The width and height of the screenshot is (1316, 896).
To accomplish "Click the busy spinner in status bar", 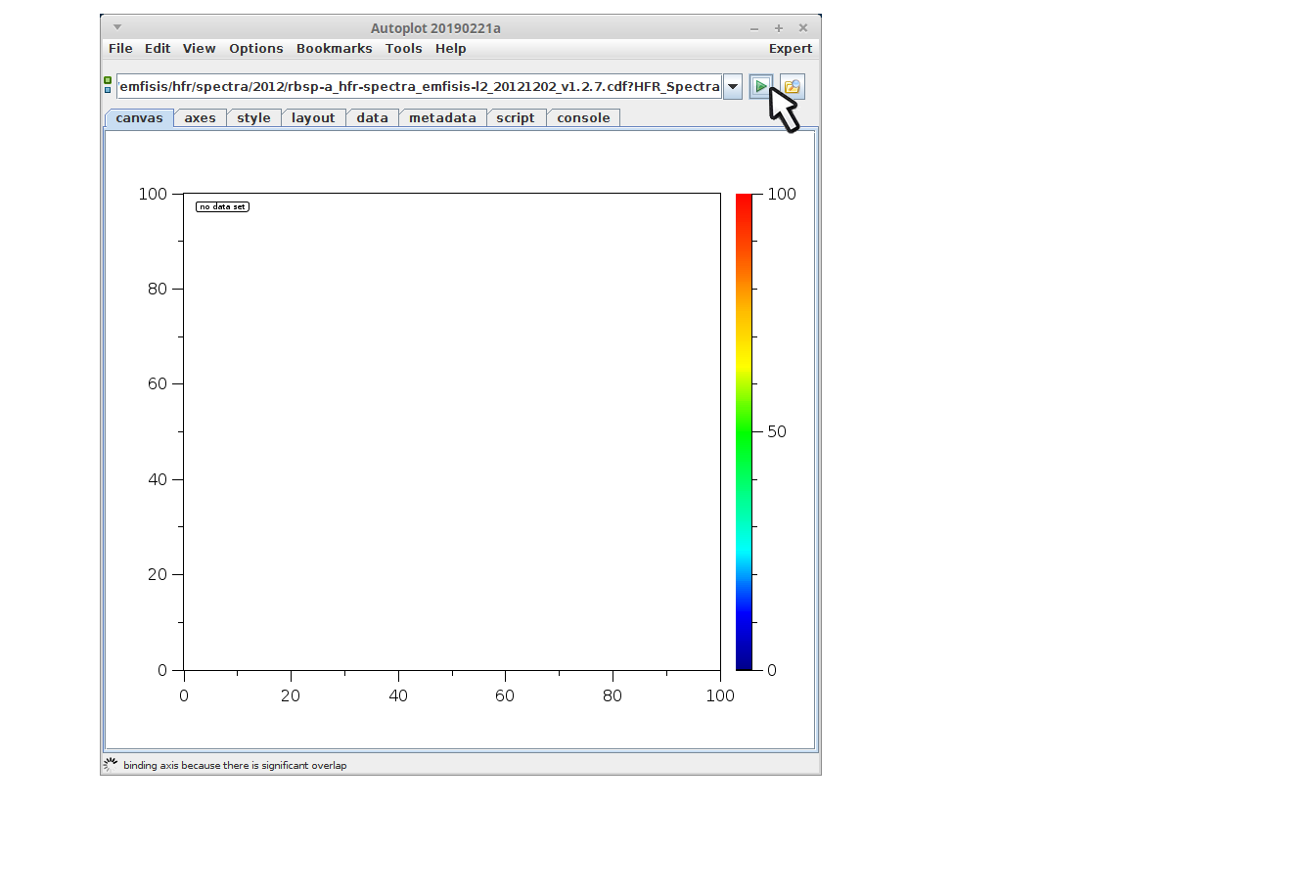I will coord(111,764).
